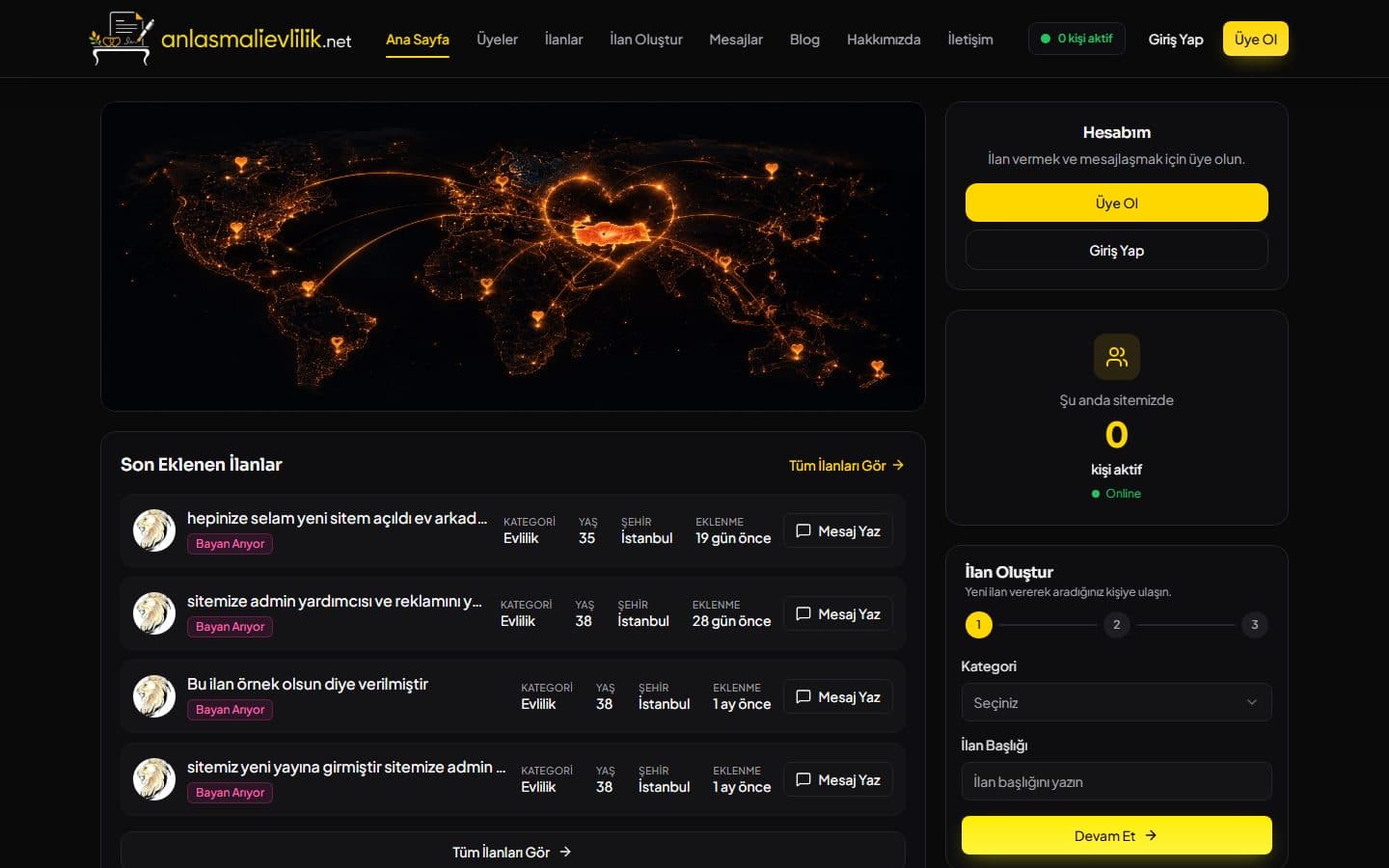Screen dimensions: 1389x868
Task: Click Mesaj Yaz for 'Bu ilan örnek olsun' listing
Action: (838, 697)
